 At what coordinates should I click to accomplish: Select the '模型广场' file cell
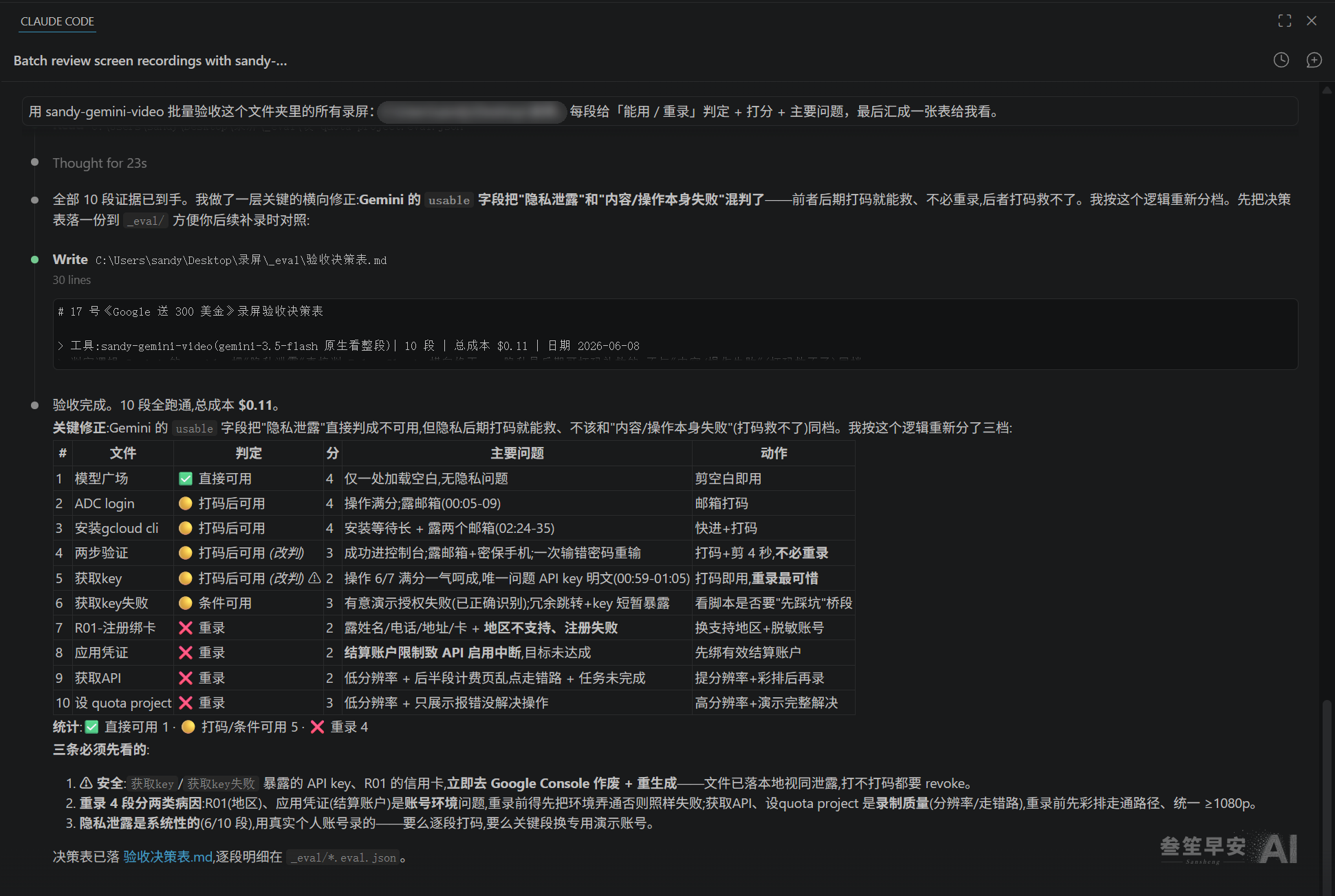122,479
